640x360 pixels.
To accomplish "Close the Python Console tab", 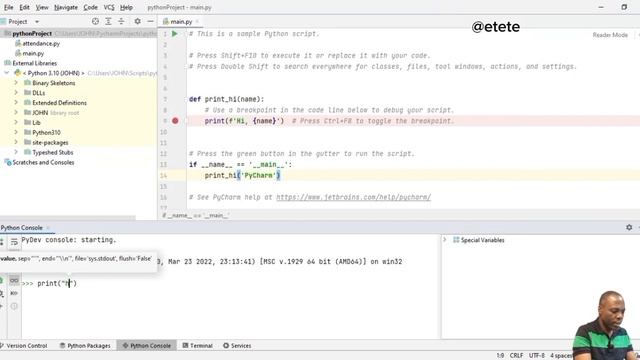I will click(x=48, y=228).
